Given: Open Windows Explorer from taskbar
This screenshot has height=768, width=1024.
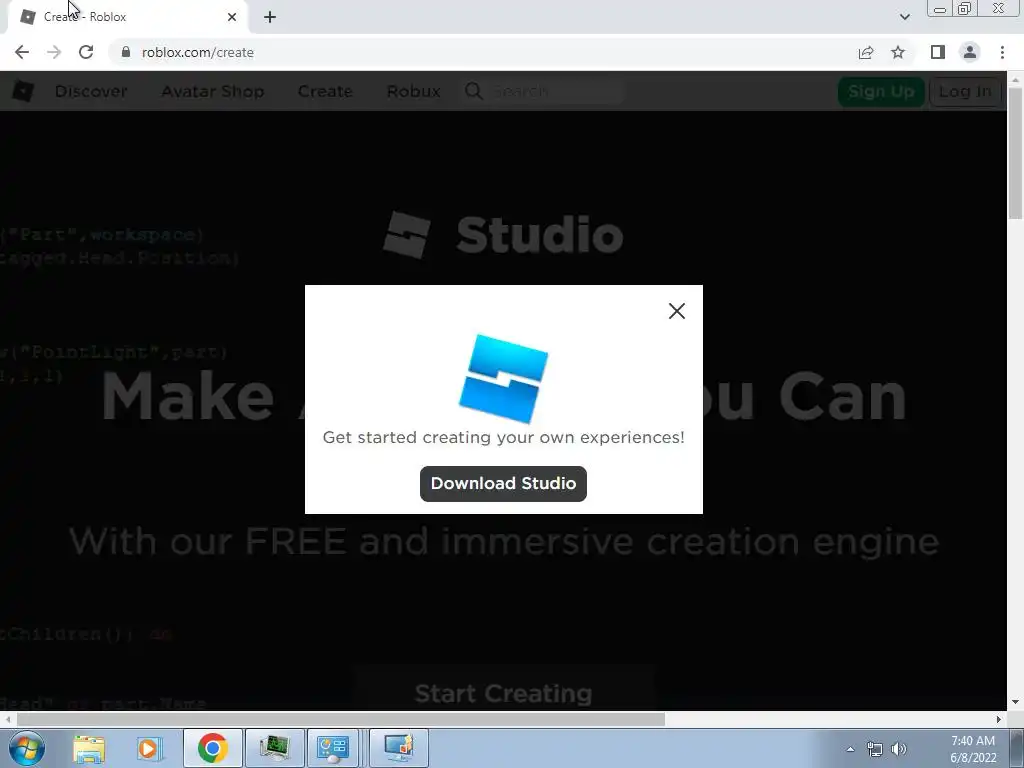Looking at the screenshot, I should point(89,748).
